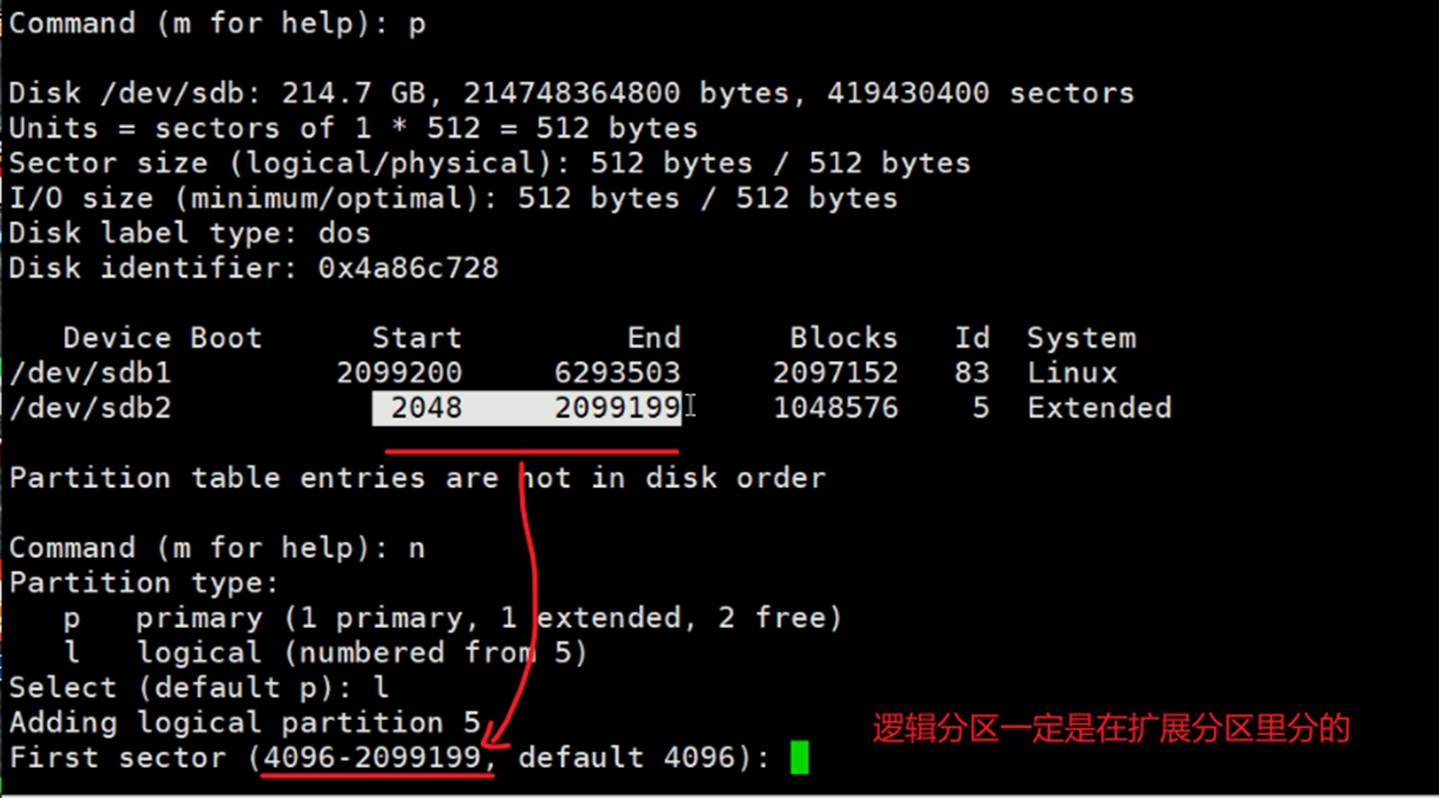This screenshot has width=1439, height=798.
Task: Click the 6293503 end sector value
Action: coord(617,373)
